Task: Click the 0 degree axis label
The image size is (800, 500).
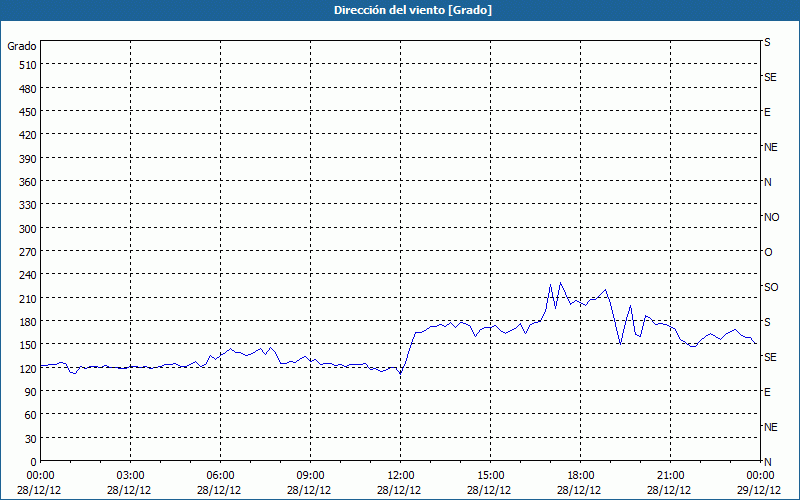Action: click(34, 462)
